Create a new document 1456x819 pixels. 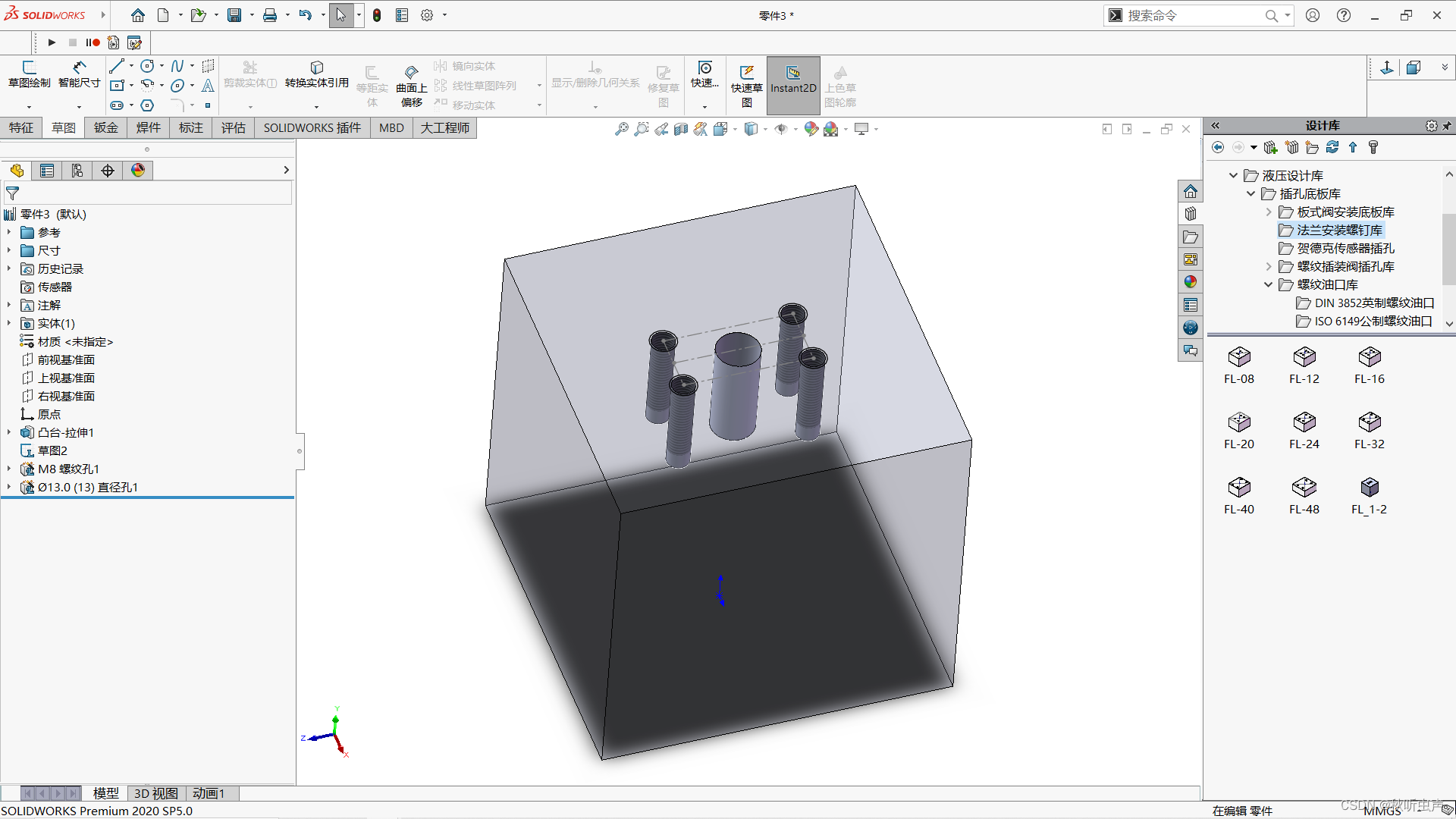[163, 15]
